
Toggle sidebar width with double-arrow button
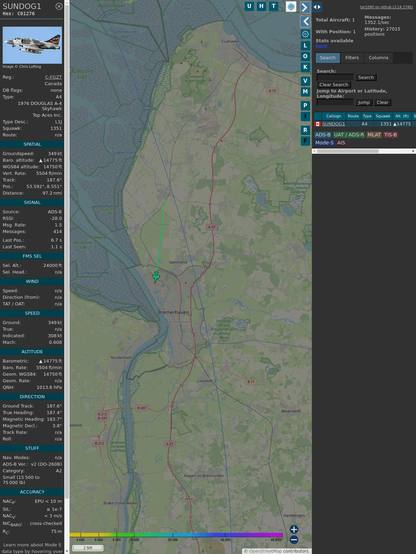click(x=317, y=7)
